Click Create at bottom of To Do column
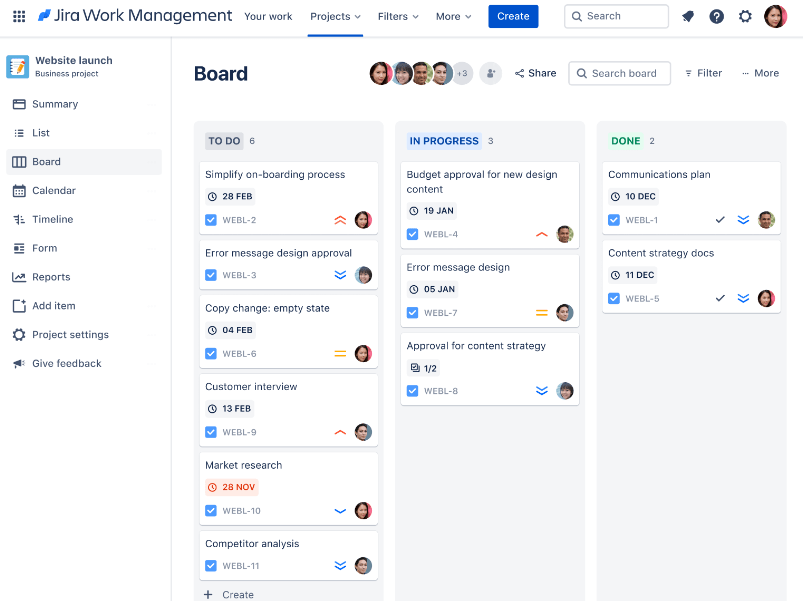Viewport: 803px width, 601px height. pos(229,594)
